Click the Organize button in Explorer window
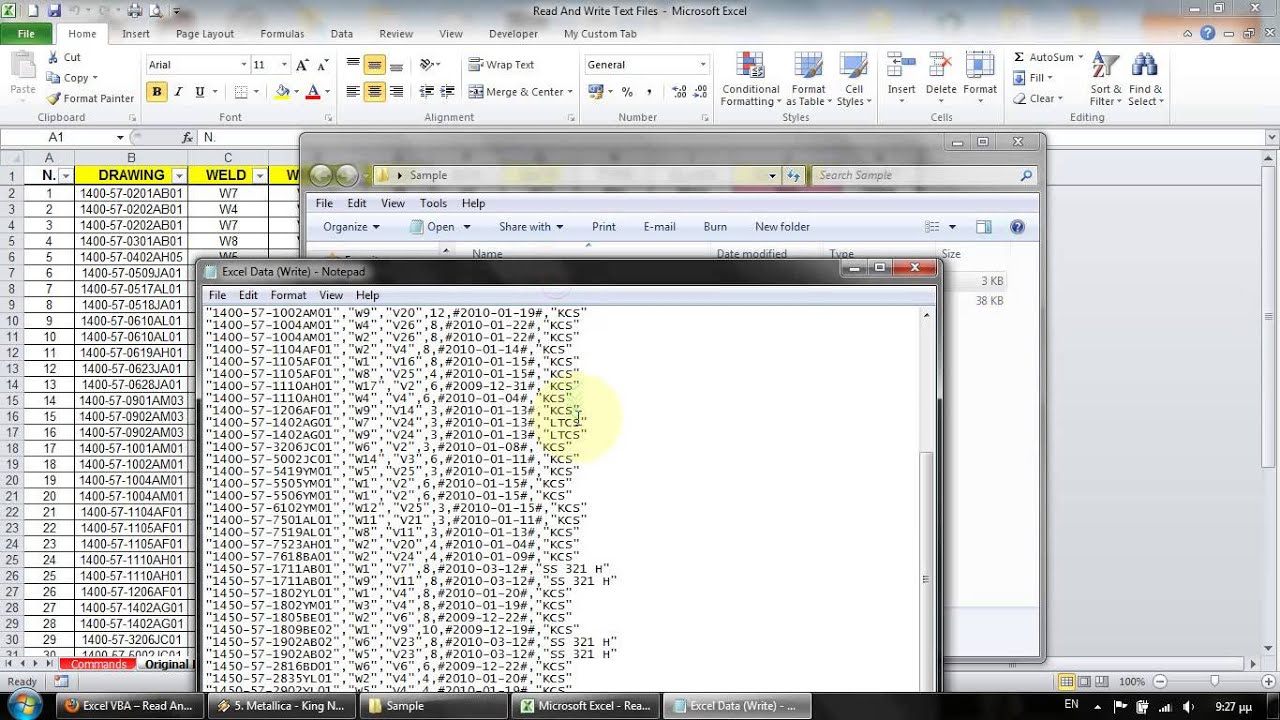1280x720 pixels. tap(351, 227)
